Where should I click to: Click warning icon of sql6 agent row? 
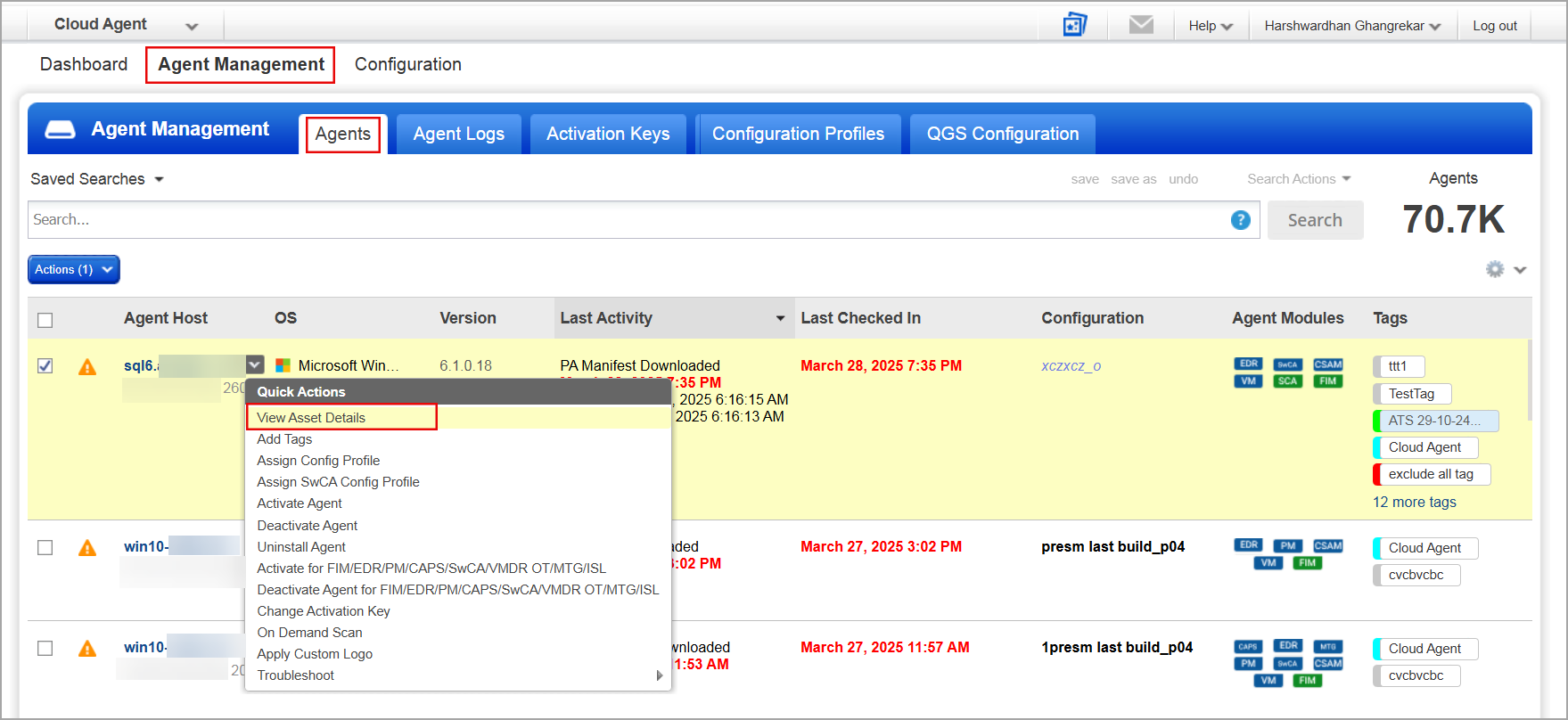pyautogui.click(x=87, y=366)
